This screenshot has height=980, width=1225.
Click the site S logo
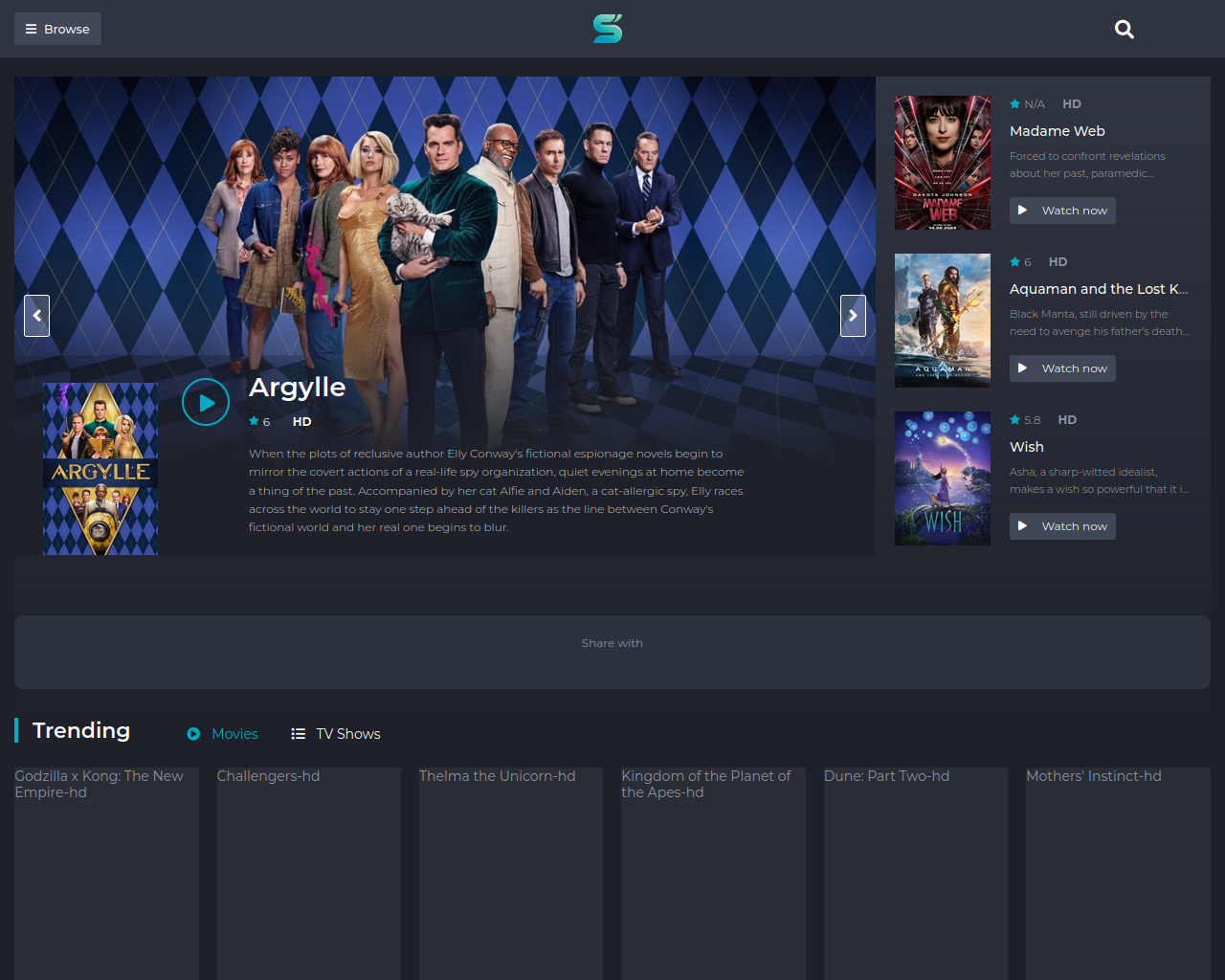[x=608, y=29]
